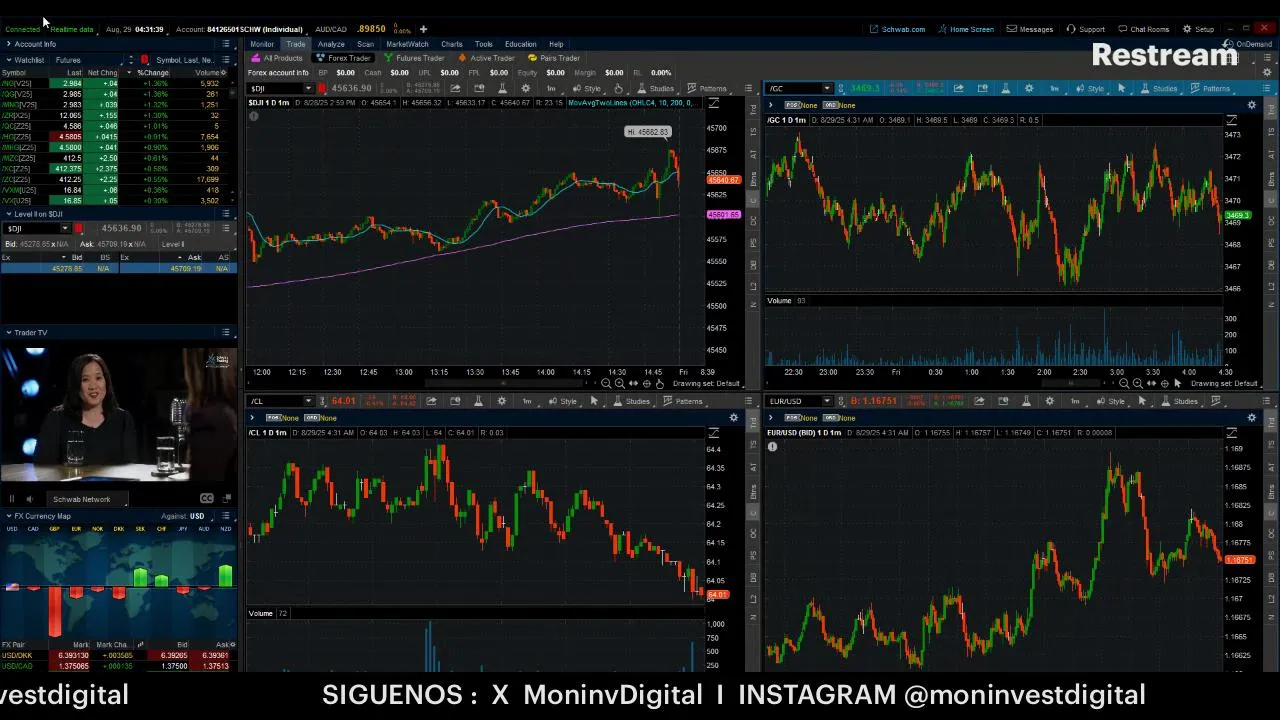Screen dimensions: 1280x720
Task: Open /CL chart Studies menu
Action: tap(631, 401)
